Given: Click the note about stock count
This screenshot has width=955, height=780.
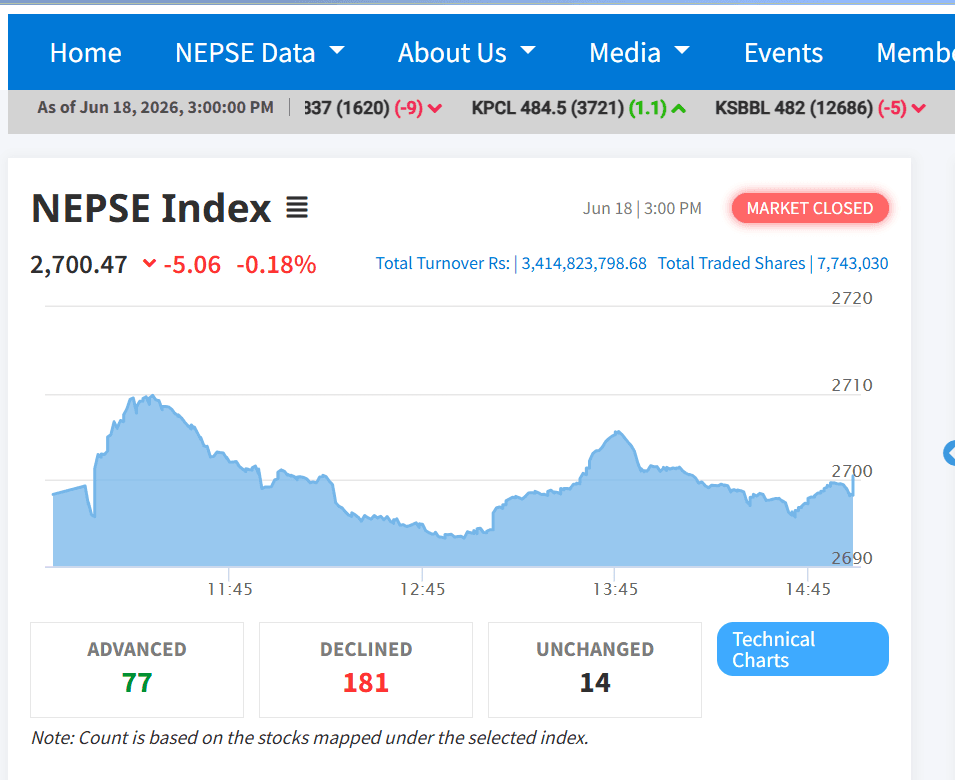Looking at the screenshot, I should tap(310, 737).
